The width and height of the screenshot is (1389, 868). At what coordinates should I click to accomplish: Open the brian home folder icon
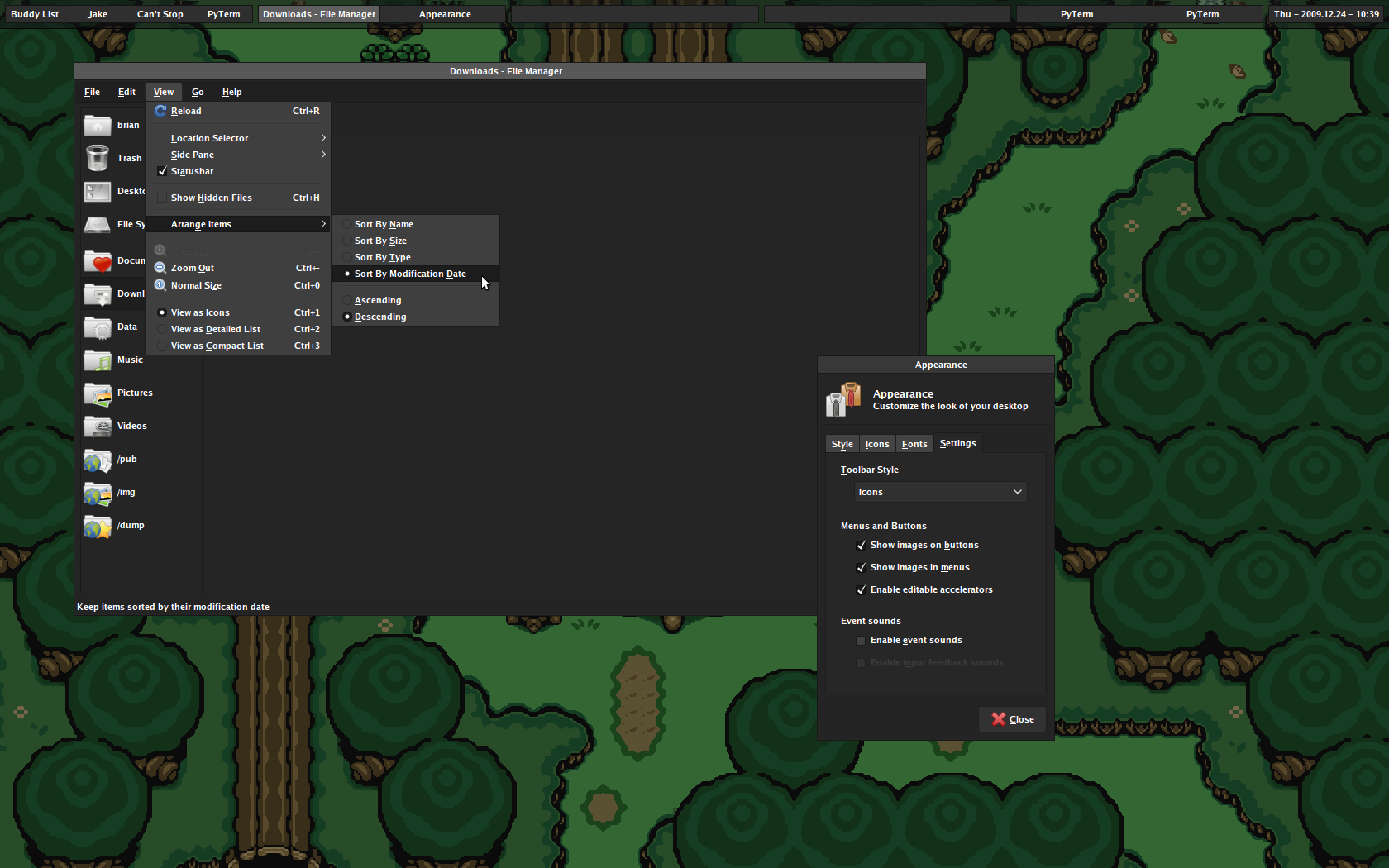coord(98,126)
